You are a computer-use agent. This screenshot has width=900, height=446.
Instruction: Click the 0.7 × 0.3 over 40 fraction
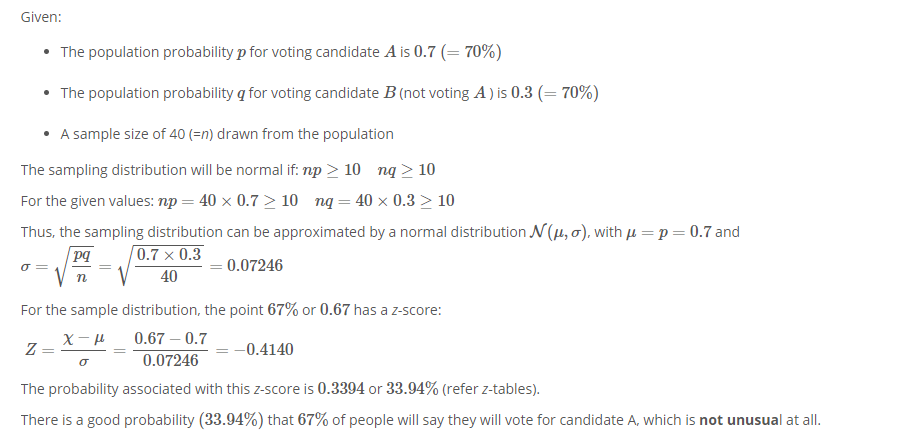click(168, 266)
